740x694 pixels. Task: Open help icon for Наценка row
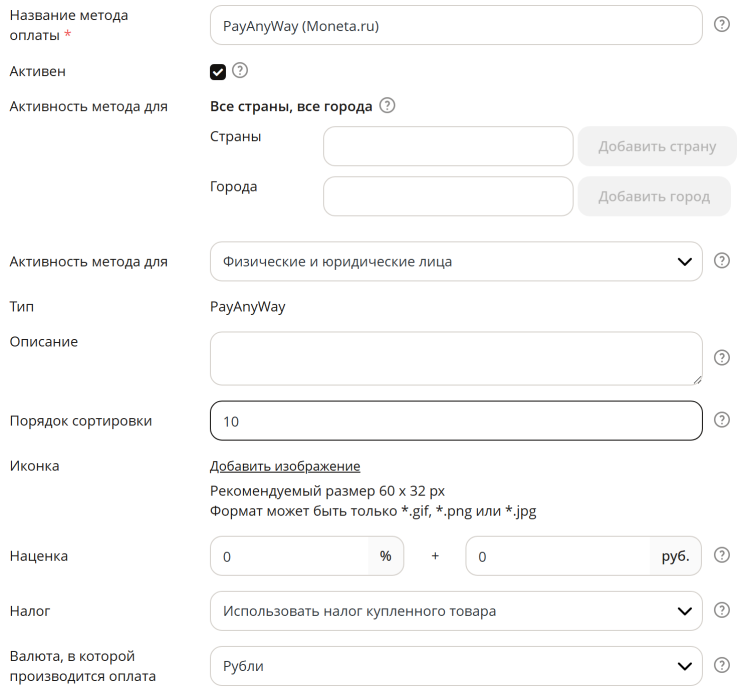[x=722, y=555]
